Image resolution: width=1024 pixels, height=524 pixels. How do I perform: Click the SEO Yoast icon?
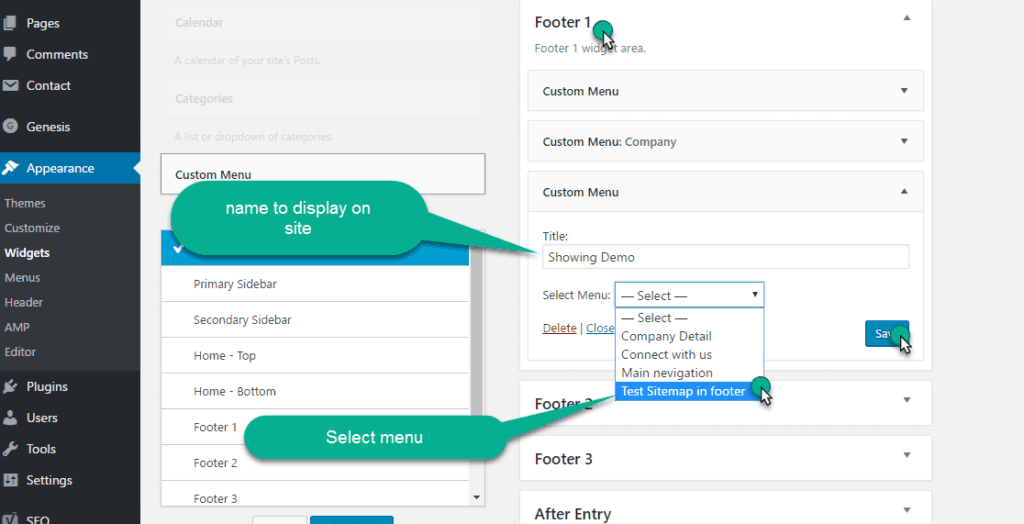tap(10, 519)
